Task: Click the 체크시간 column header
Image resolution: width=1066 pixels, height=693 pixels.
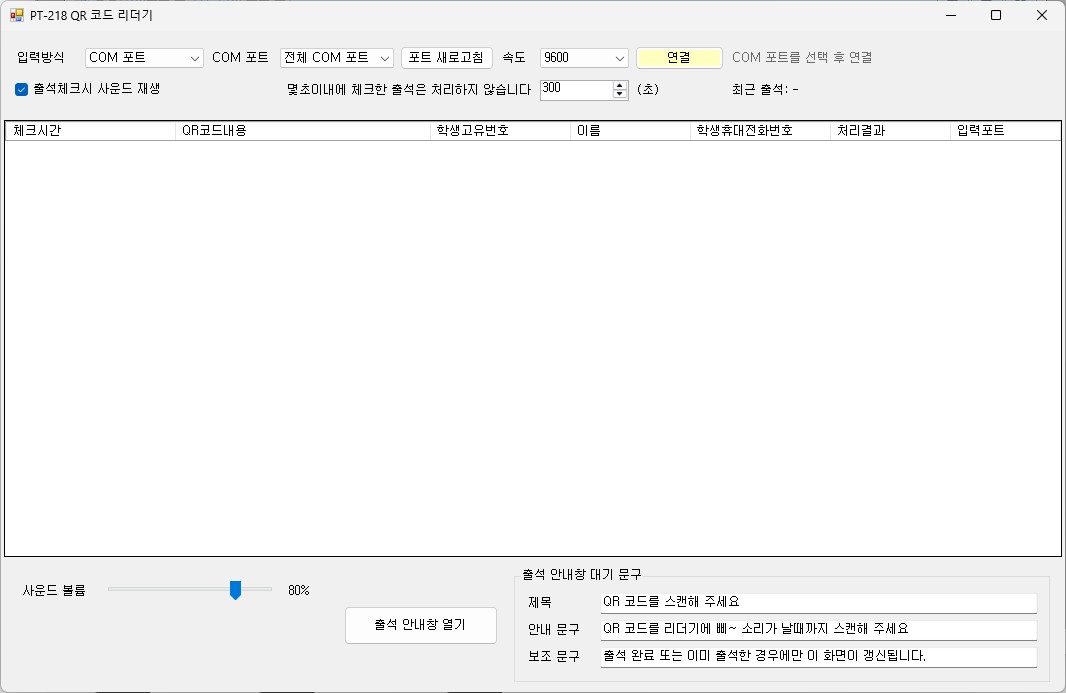Action: 90,131
